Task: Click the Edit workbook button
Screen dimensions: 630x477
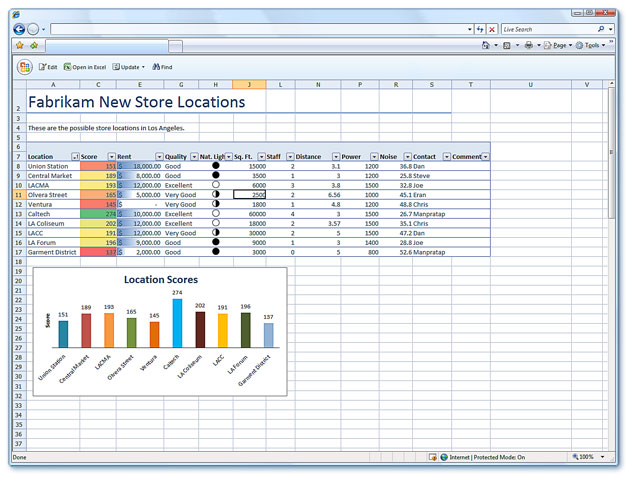Action: [x=48, y=67]
